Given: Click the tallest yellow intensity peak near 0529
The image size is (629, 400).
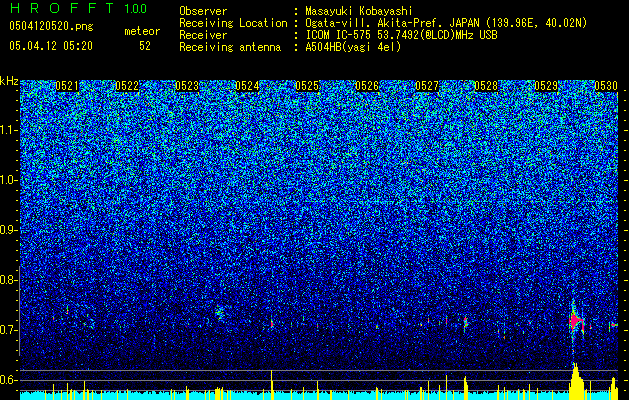Looking at the screenshot, I should [x=576, y=381].
